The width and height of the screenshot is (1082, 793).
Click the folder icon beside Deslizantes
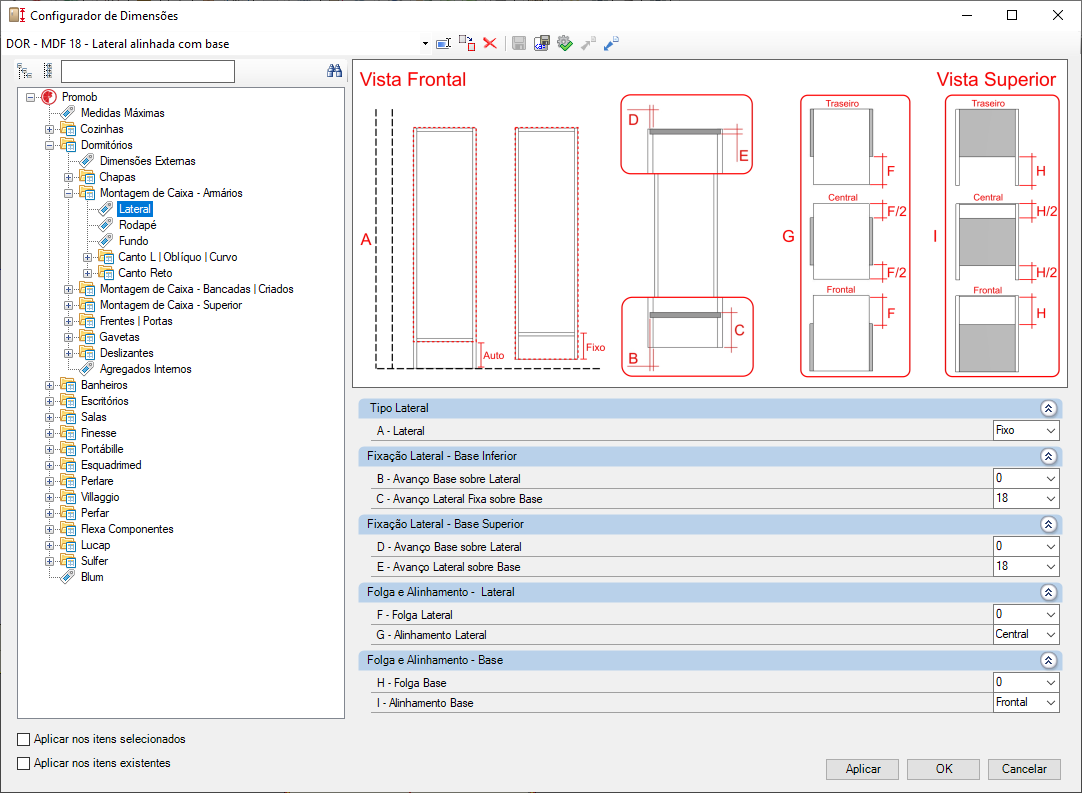point(87,353)
